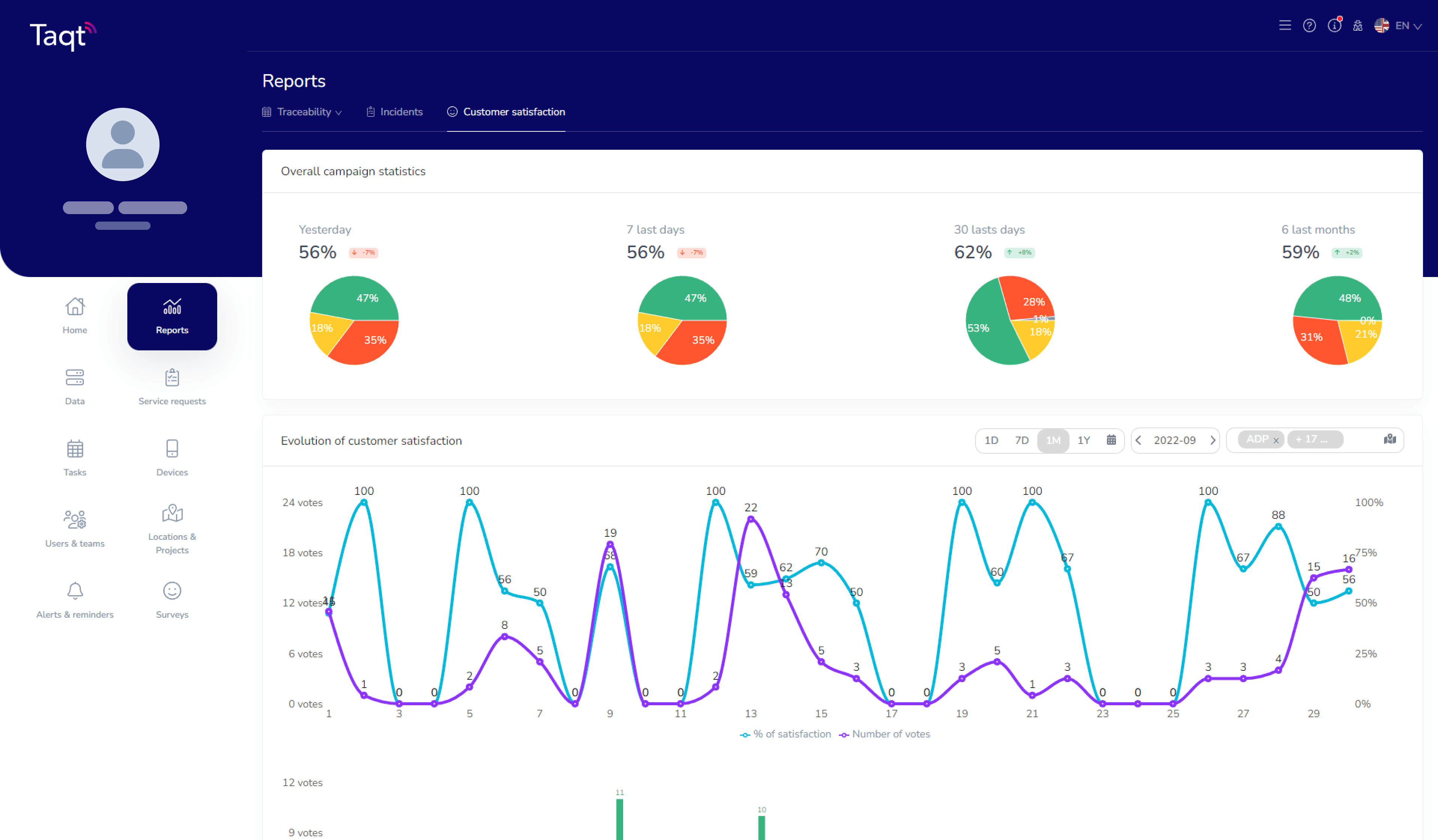Switch to the Incidents tab

tap(401, 112)
